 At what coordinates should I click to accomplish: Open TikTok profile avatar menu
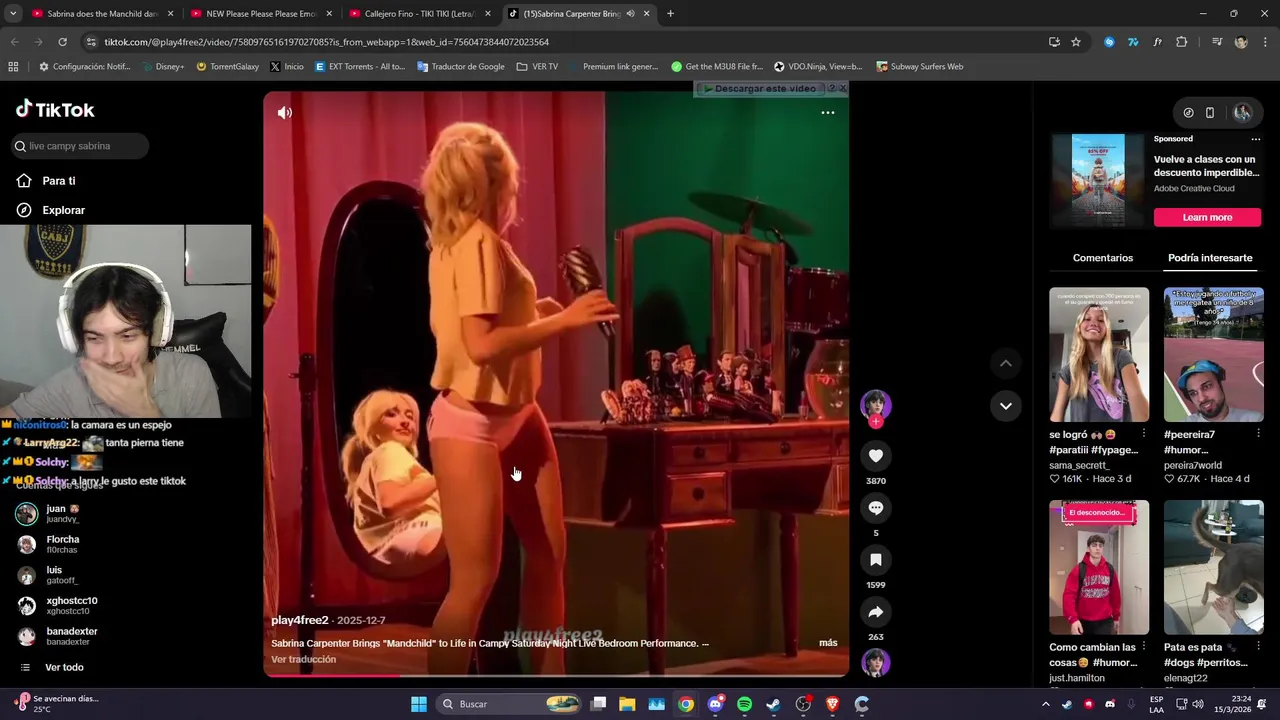[1242, 113]
